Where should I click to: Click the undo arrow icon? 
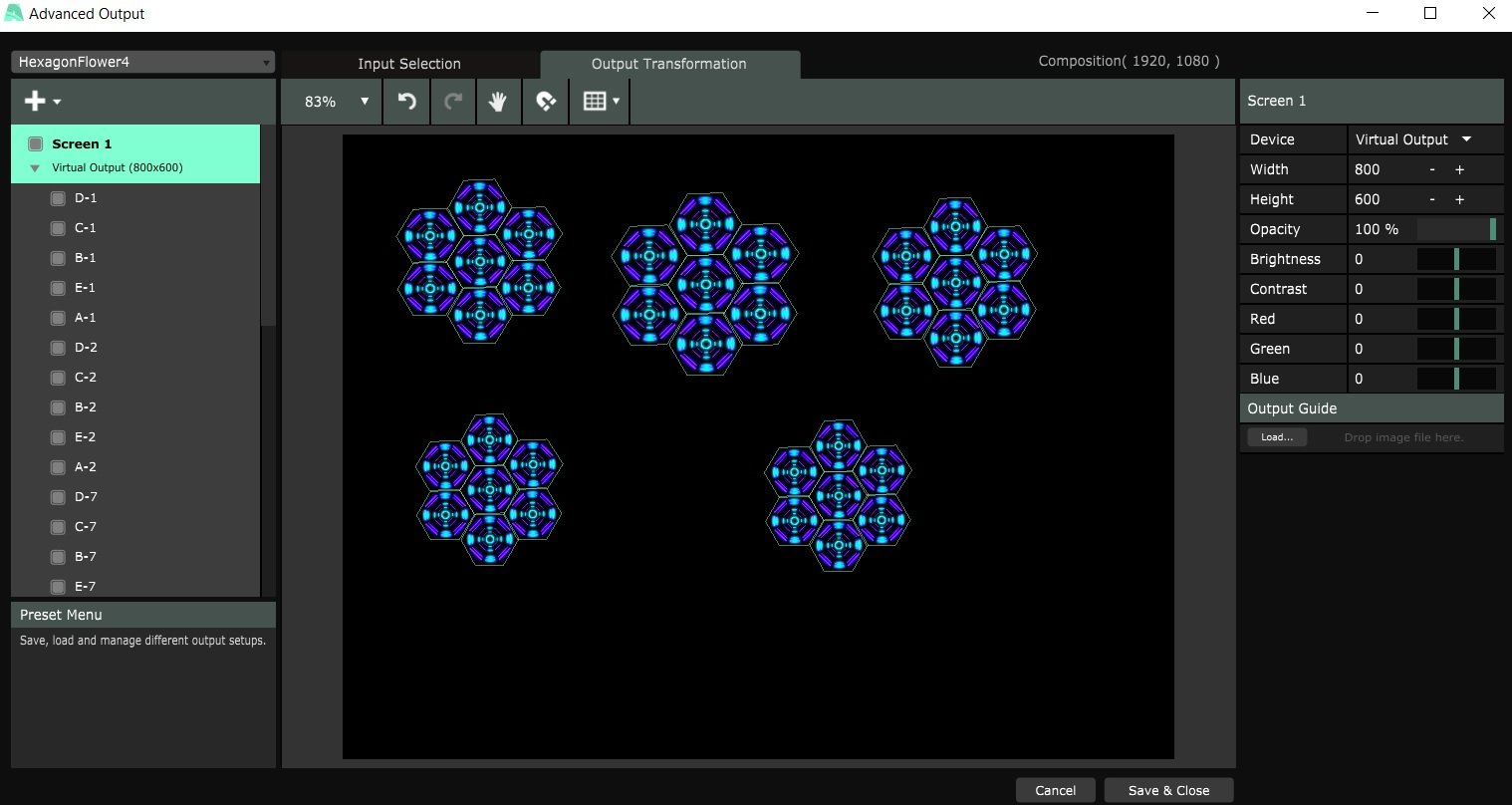406,102
